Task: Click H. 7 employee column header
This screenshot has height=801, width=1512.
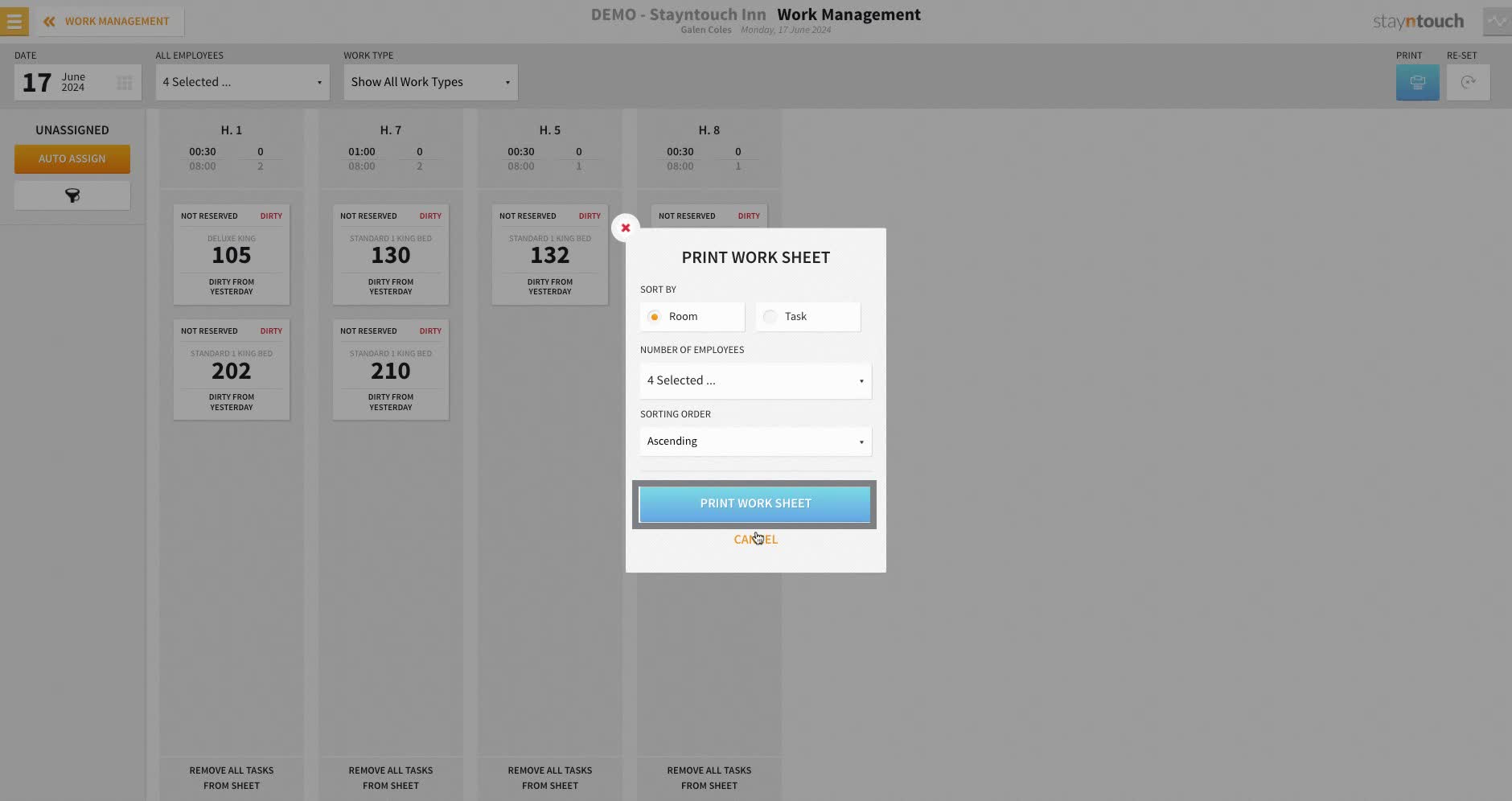Action: 391,130
